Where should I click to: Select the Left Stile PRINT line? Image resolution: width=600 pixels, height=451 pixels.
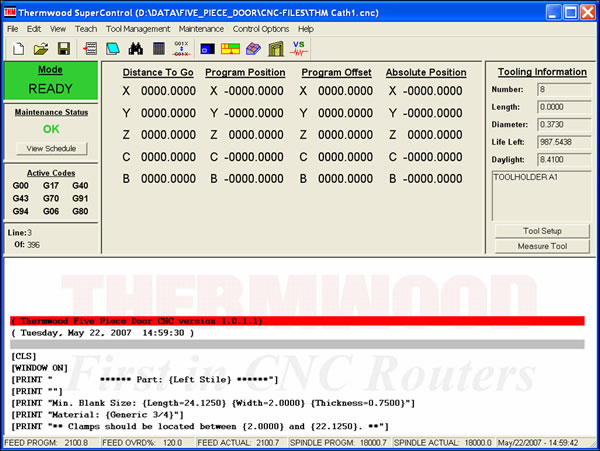point(145,380)
